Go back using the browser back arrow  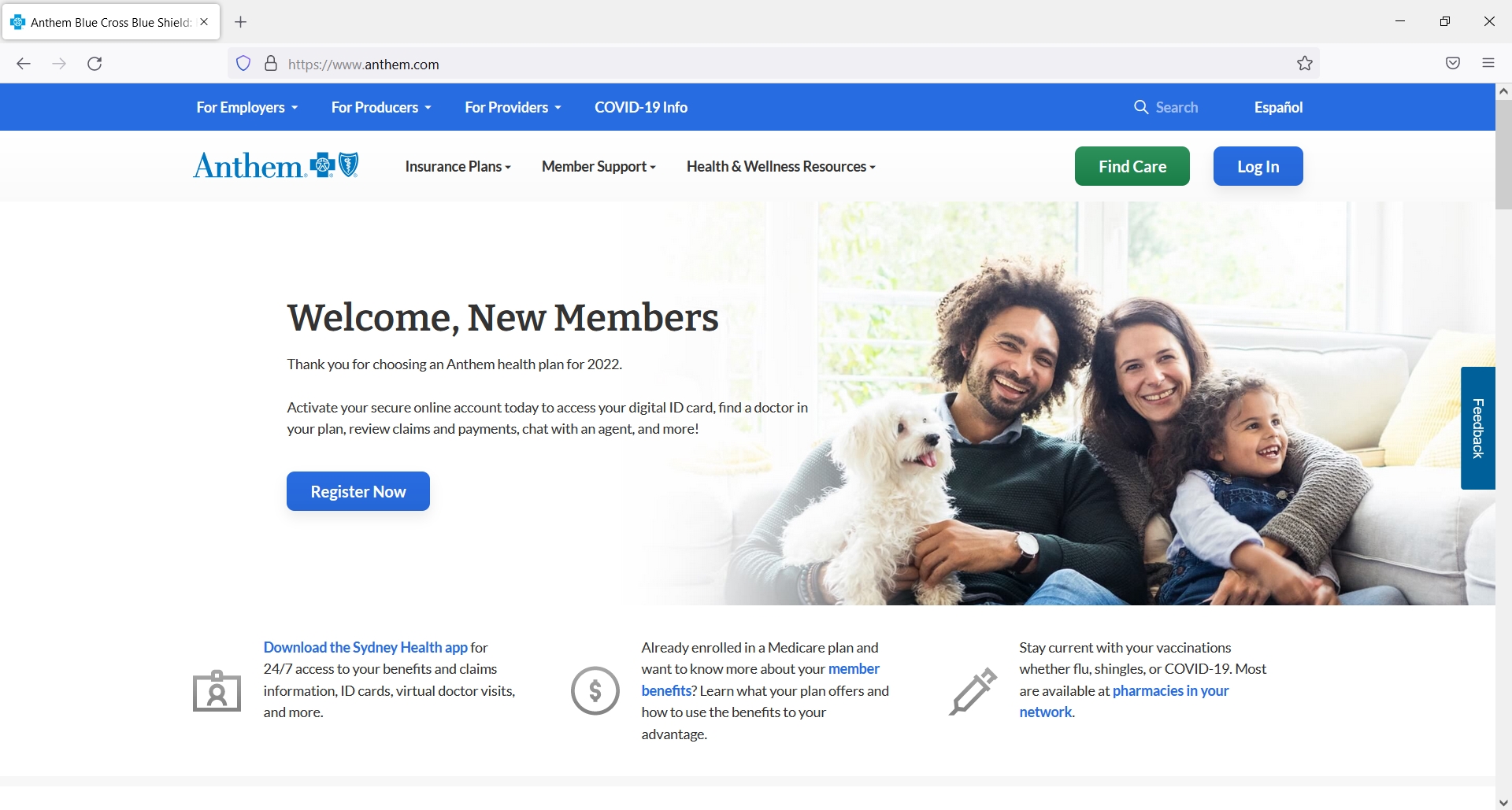[x=24, y=64]
